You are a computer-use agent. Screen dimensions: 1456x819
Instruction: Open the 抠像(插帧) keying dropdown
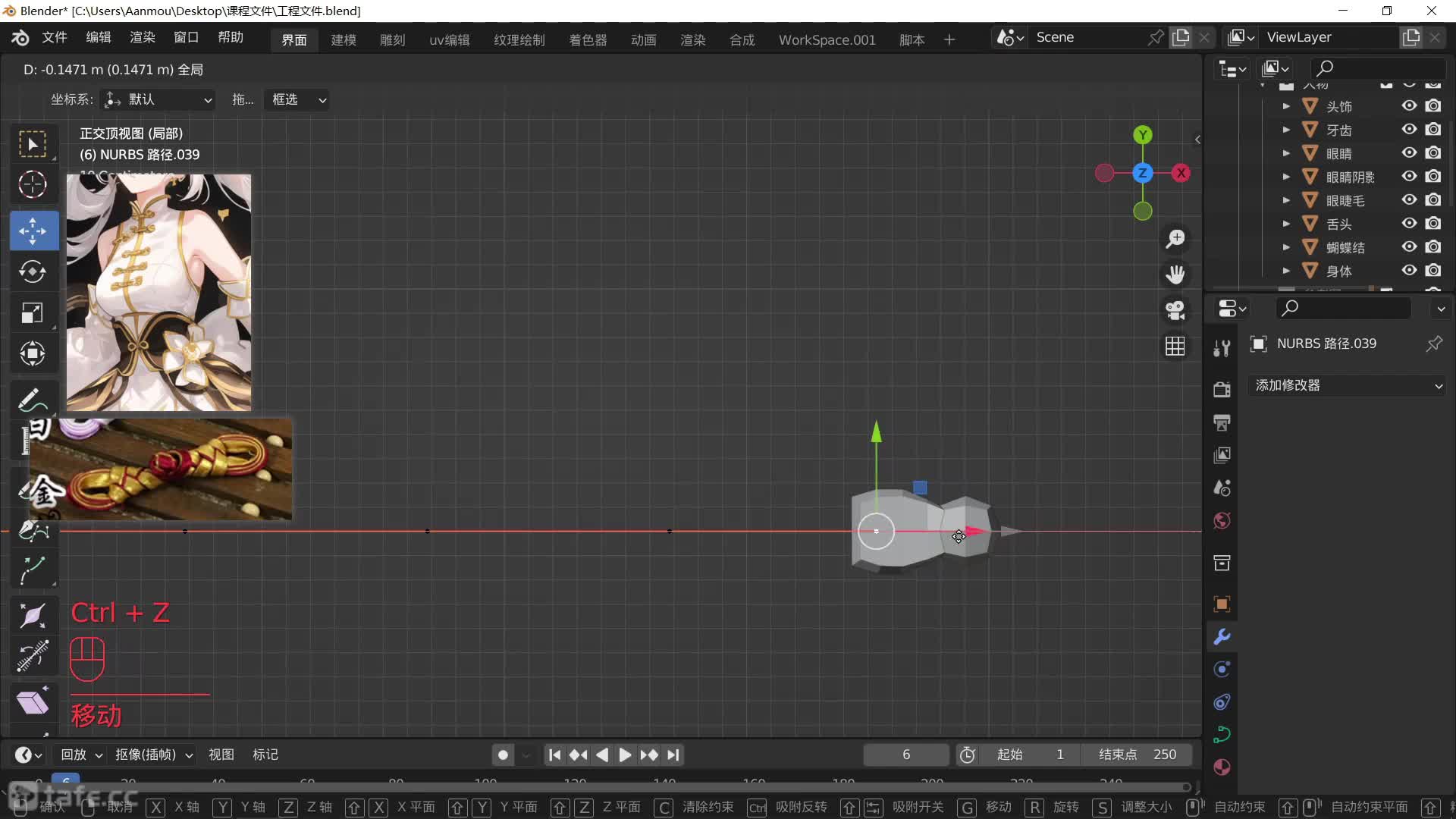coord(154,755)
